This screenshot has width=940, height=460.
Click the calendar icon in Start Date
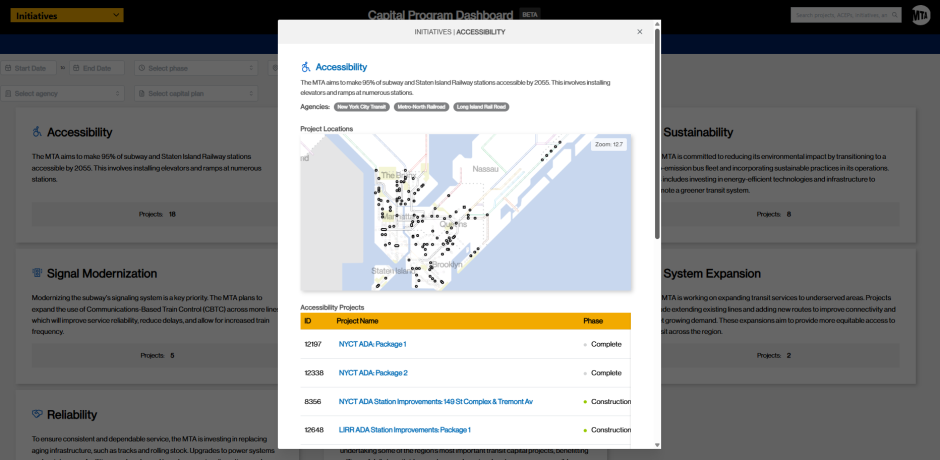[x=8, y=68]
